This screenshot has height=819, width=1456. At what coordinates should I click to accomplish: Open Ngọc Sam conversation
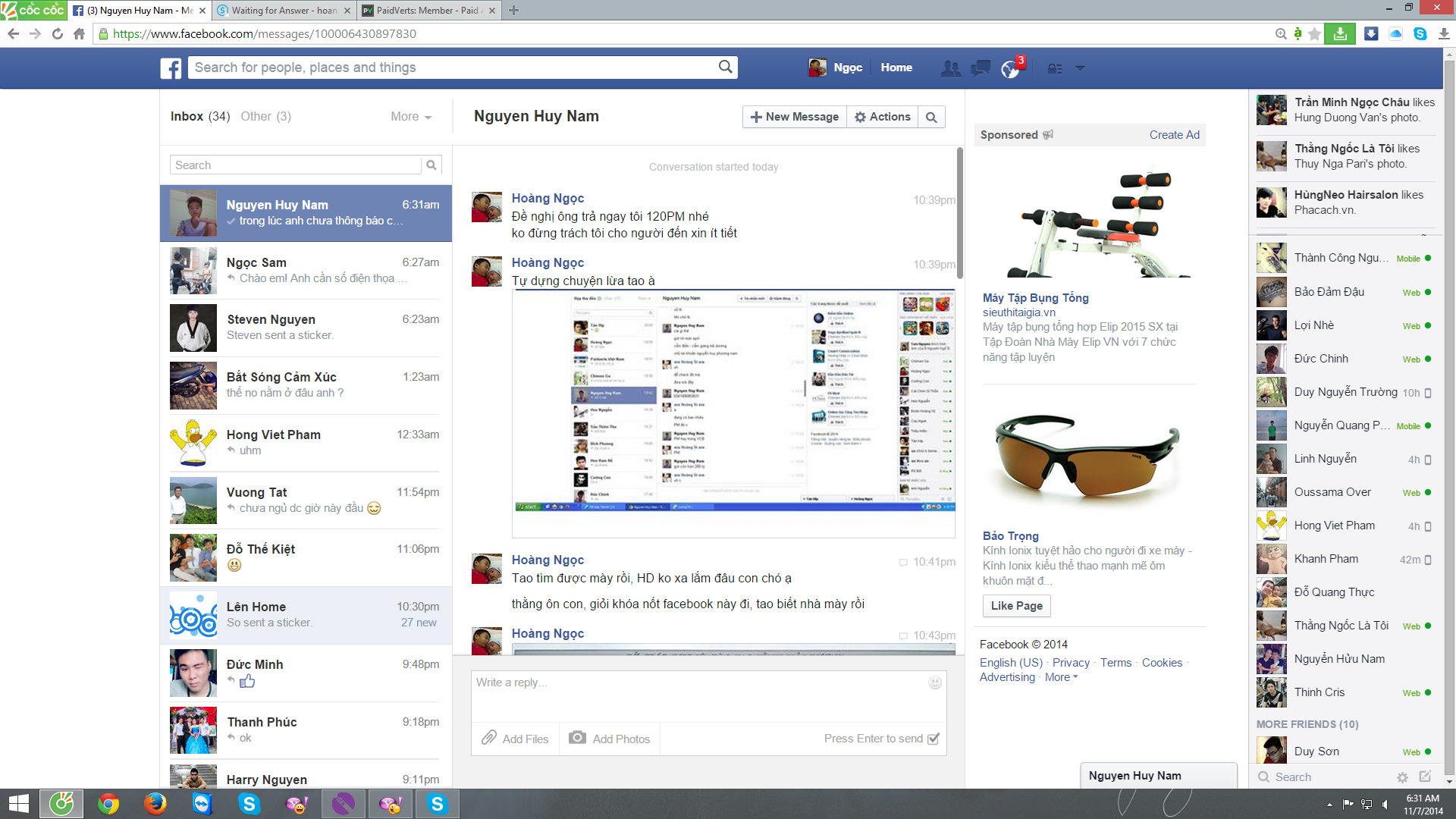click(306, 271)
